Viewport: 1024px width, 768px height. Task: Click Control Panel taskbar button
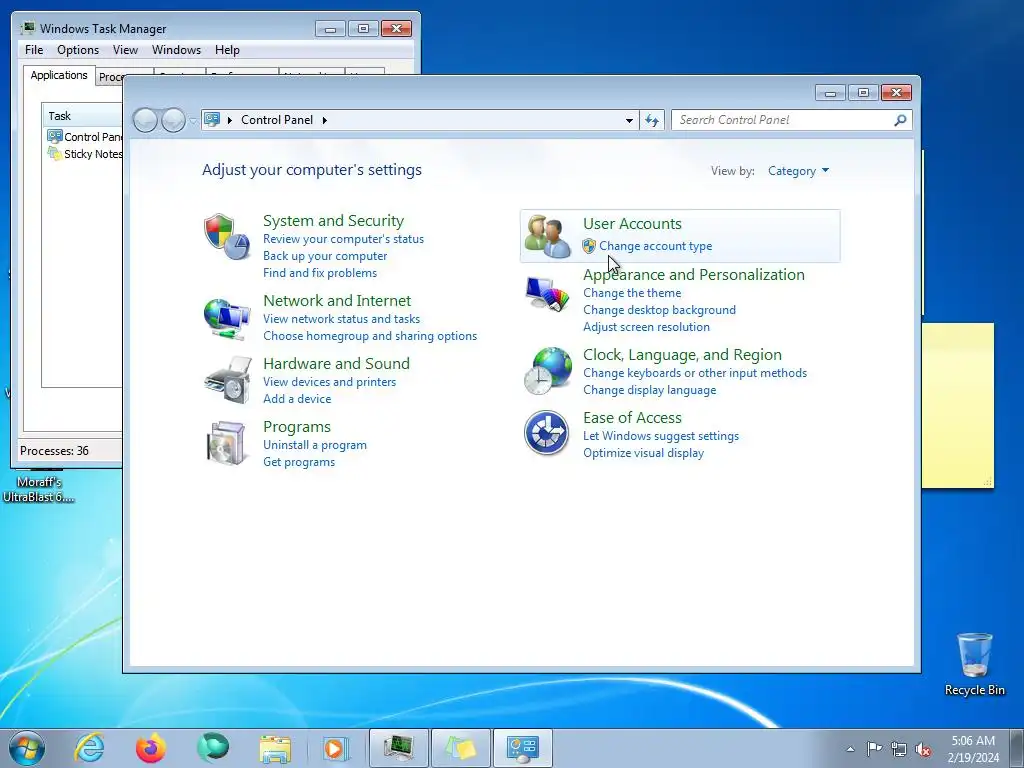pyautogui.click(x=522, y=748)
